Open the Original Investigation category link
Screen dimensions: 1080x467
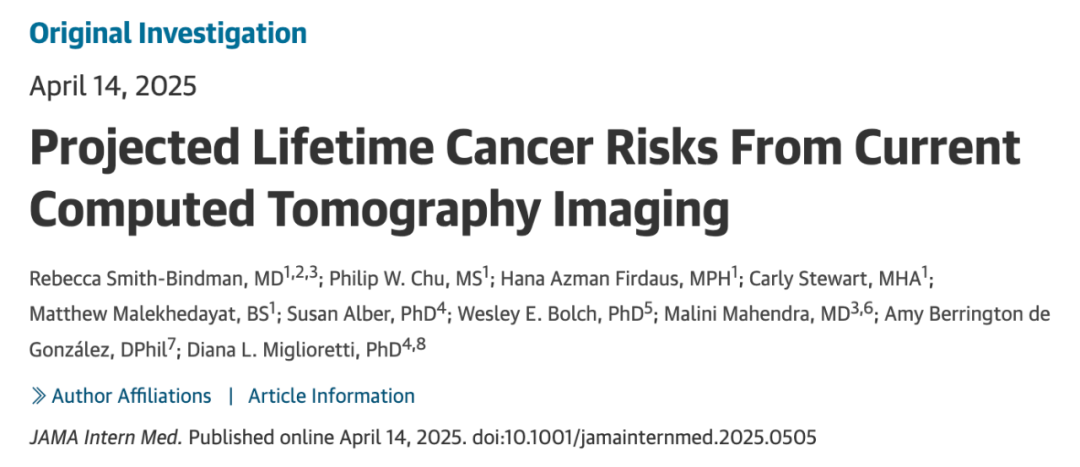pyautogui.click(x=168, y=33)
